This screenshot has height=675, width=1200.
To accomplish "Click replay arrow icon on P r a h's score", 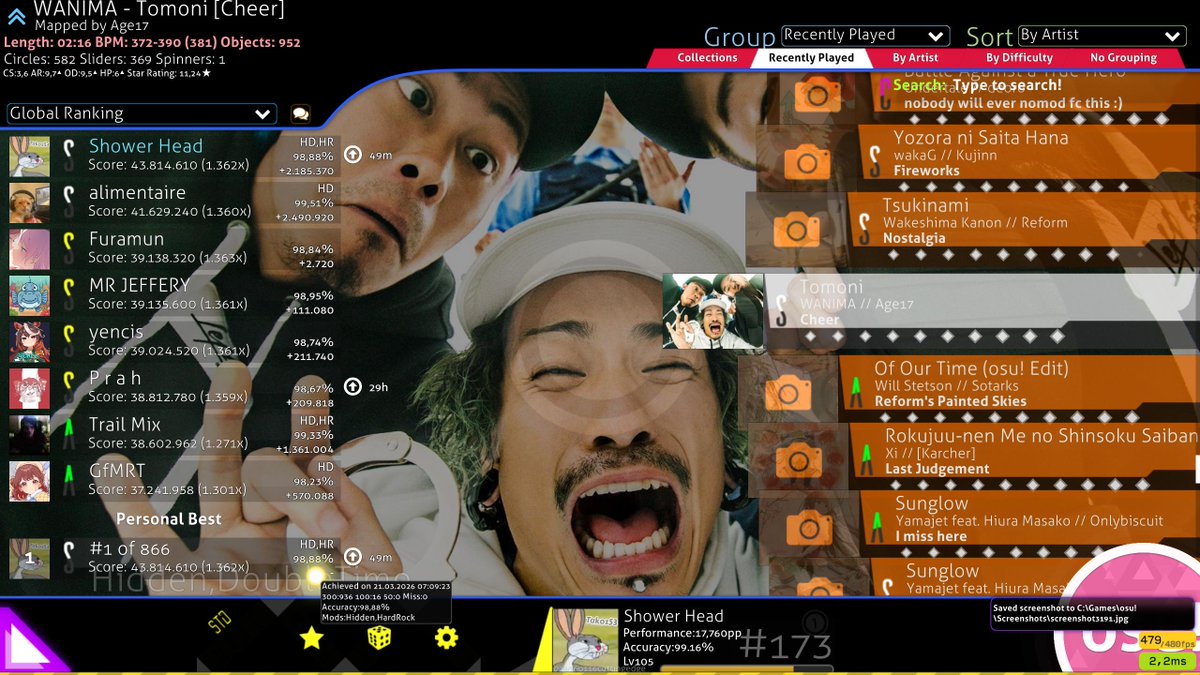I will point(352,387).
